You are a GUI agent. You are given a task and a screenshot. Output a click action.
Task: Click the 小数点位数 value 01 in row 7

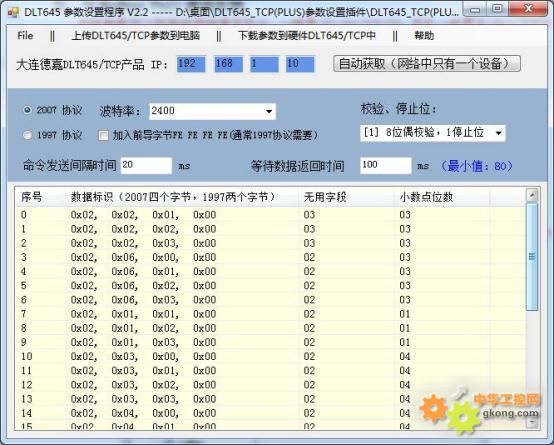[x=405, y=314]
